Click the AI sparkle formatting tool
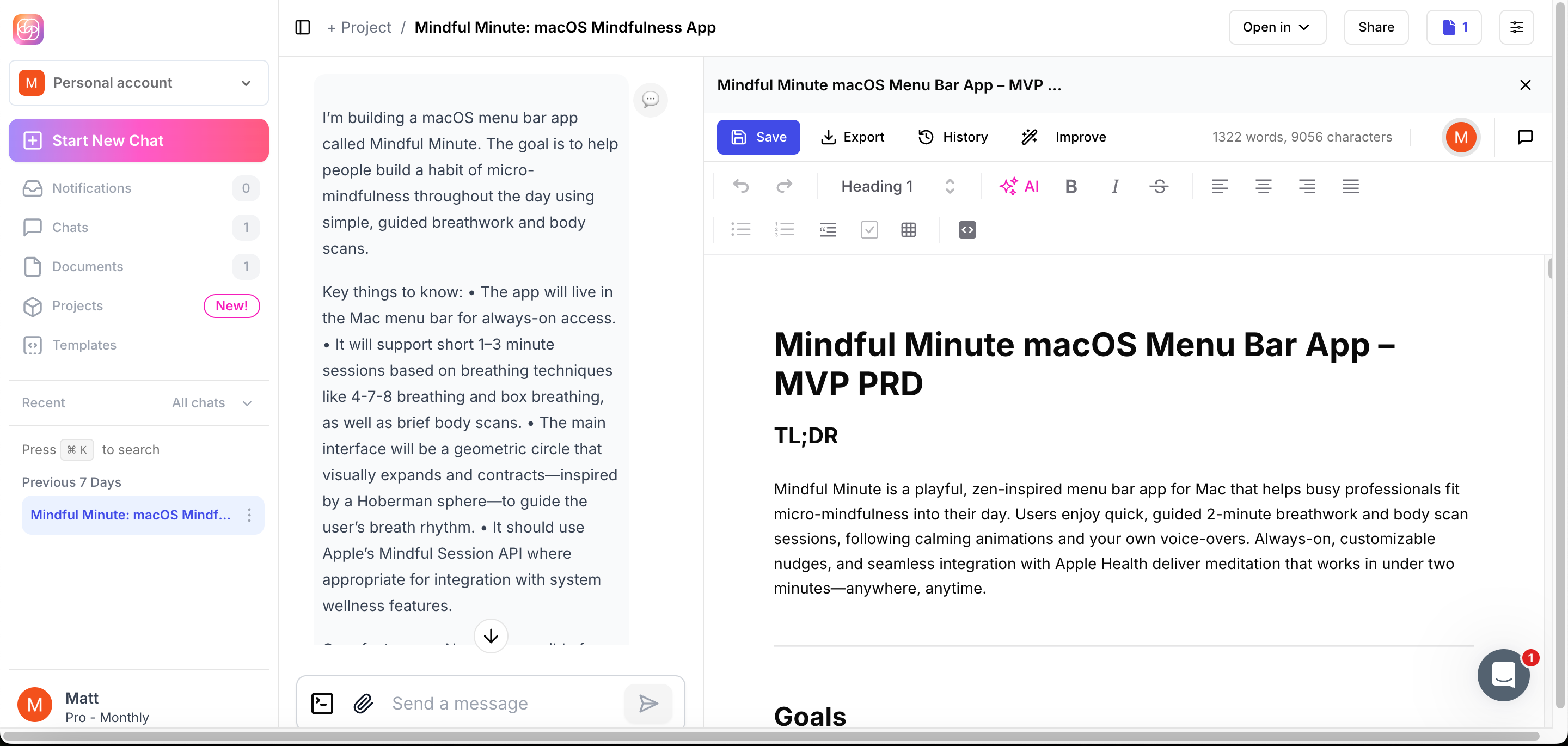The image size is (1568, 746). coord(1019,186)
